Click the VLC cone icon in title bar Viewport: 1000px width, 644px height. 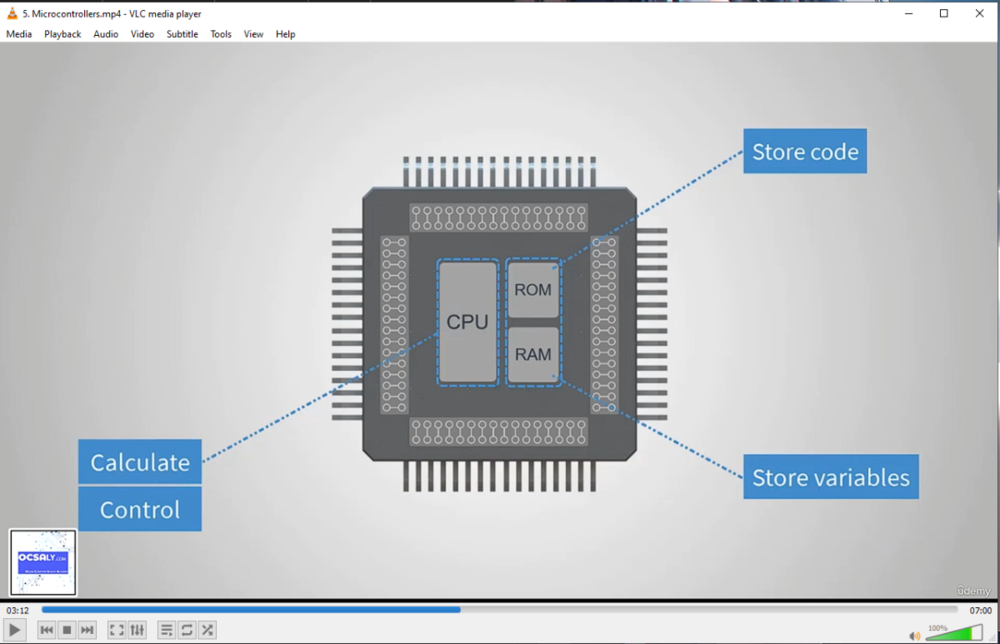pyautogui.click(x=12, y=13)
